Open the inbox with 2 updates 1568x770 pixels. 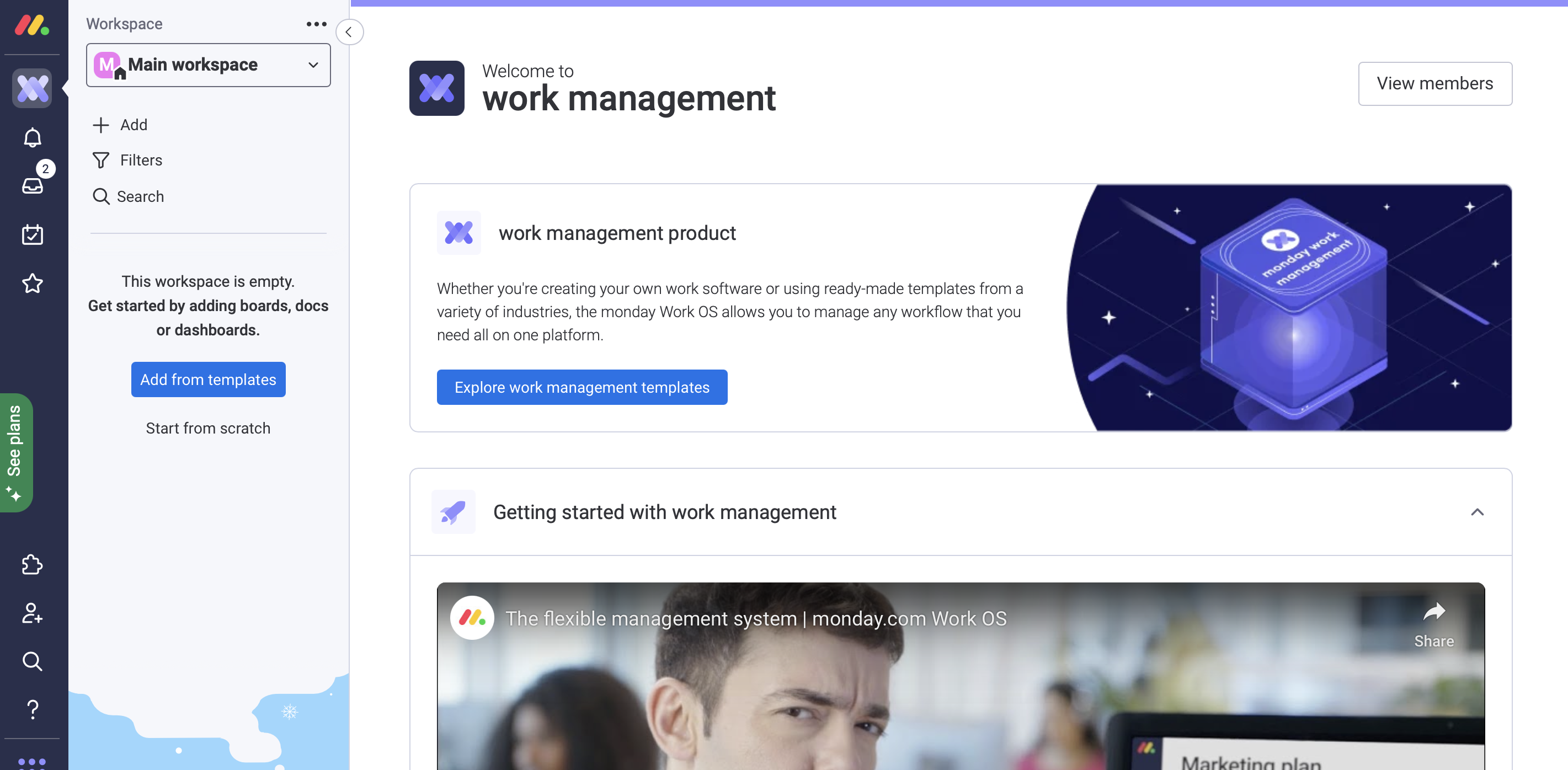[x=32, y=185]
